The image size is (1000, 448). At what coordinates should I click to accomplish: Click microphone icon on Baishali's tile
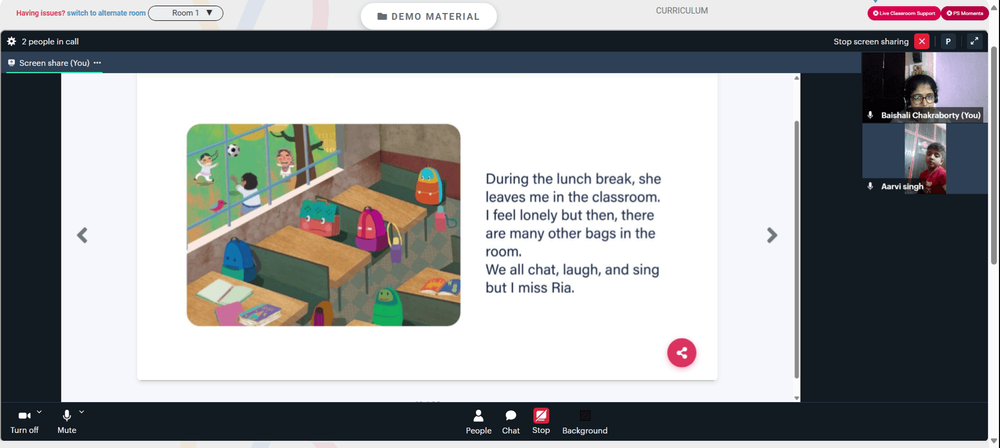[x=870, y=115]
